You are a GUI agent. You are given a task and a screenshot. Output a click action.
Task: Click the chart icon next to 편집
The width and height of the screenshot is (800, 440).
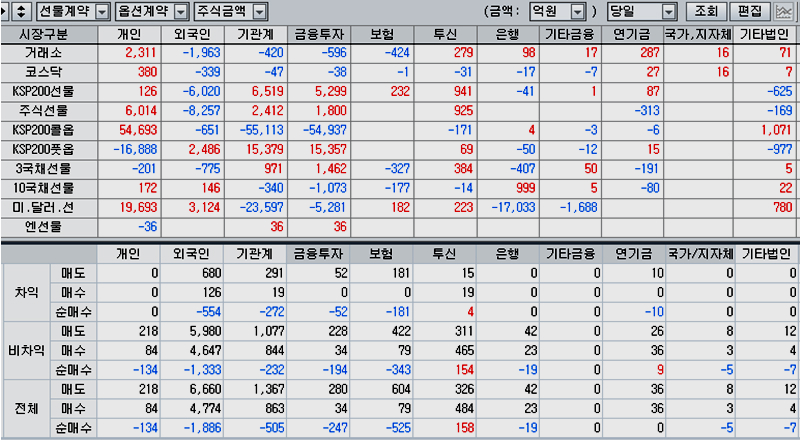[784, 12]
